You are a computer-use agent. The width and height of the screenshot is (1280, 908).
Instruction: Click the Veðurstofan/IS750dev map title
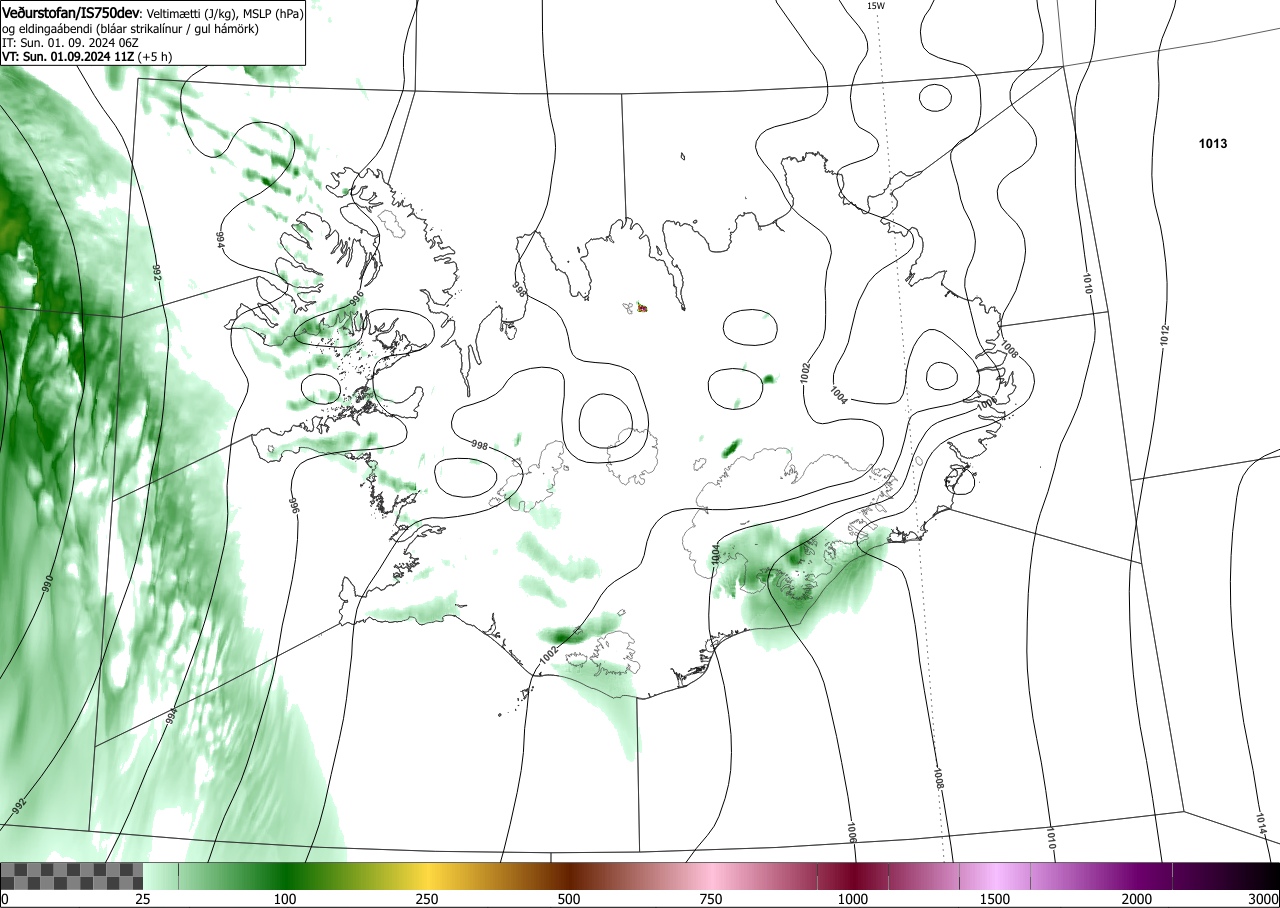pos(71,13)
